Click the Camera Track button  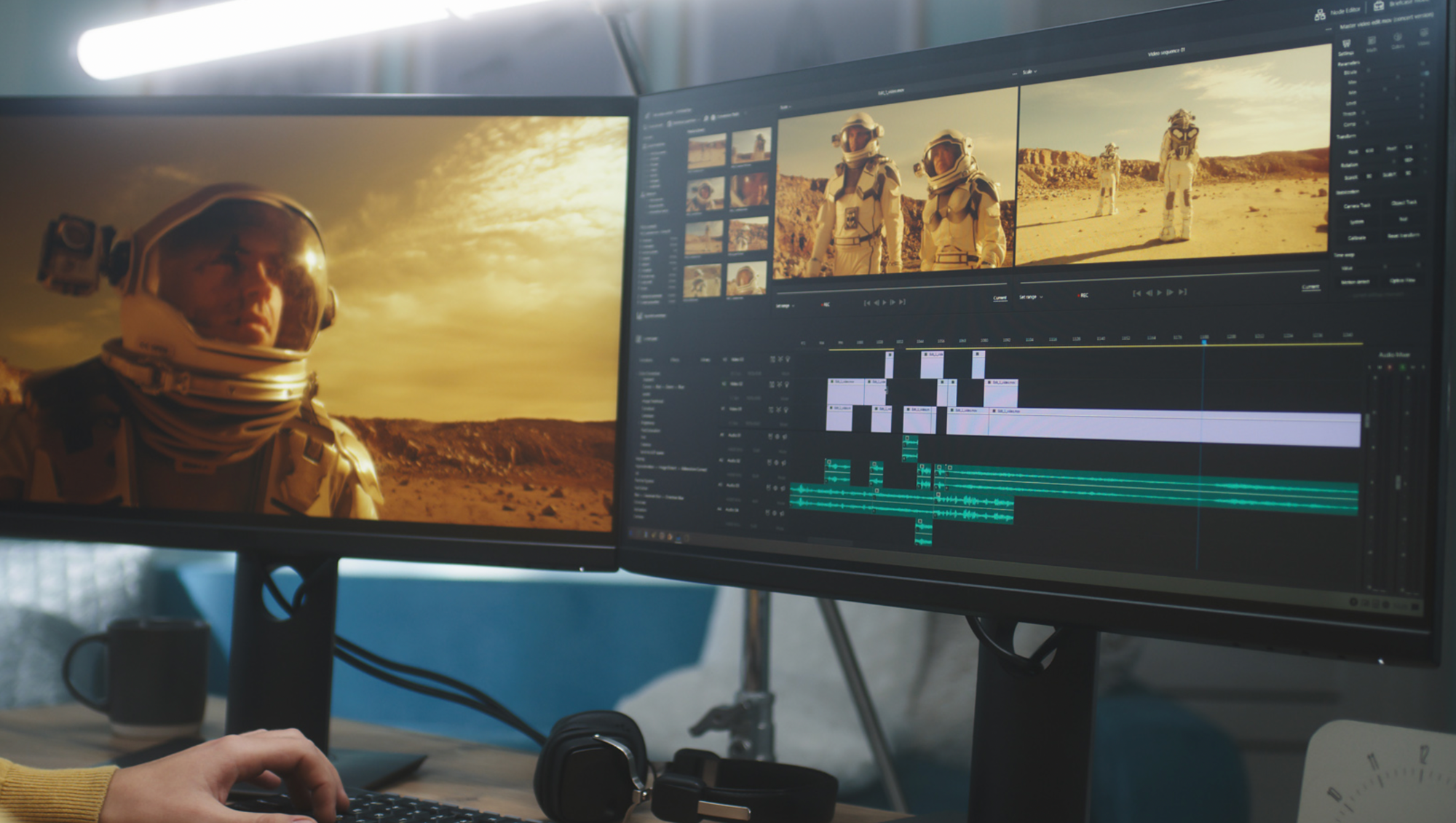tap(1357, 206)
